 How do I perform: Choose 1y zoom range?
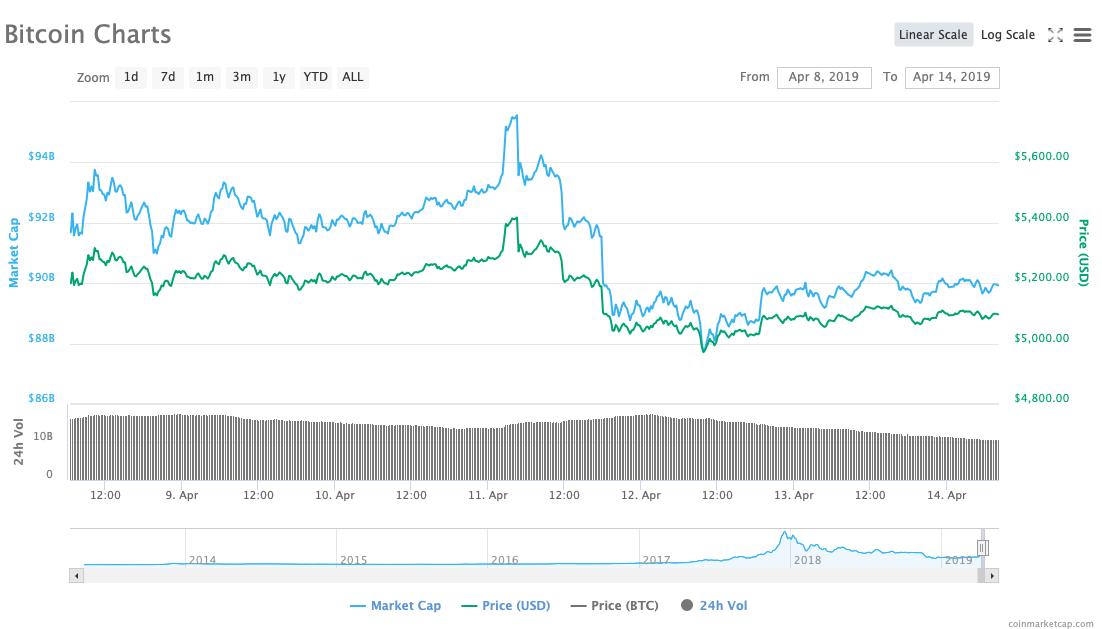279,77
